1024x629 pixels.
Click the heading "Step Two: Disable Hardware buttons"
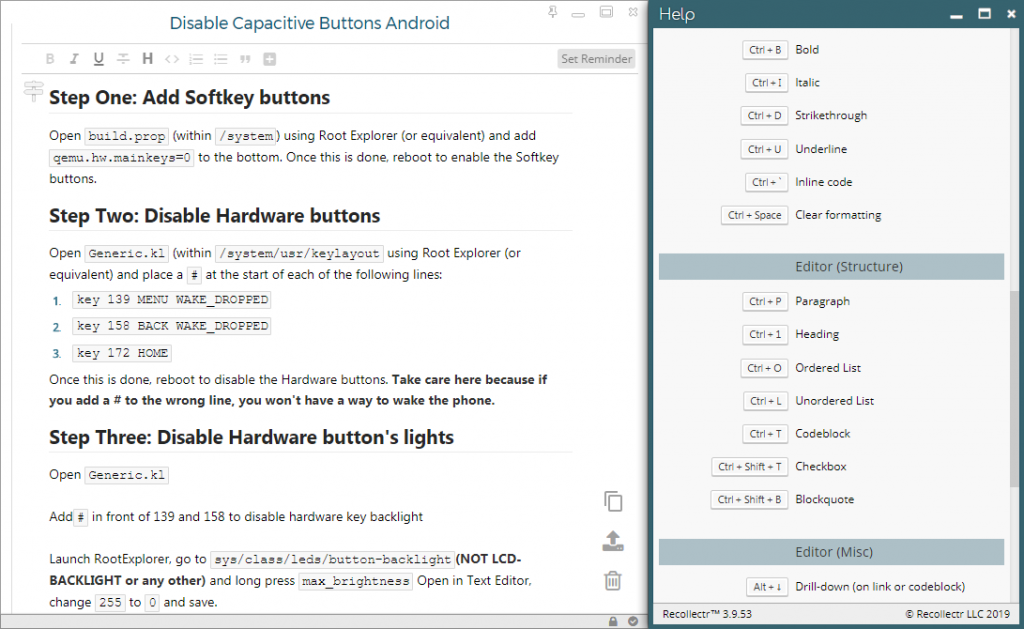click(x=215, y=216)
